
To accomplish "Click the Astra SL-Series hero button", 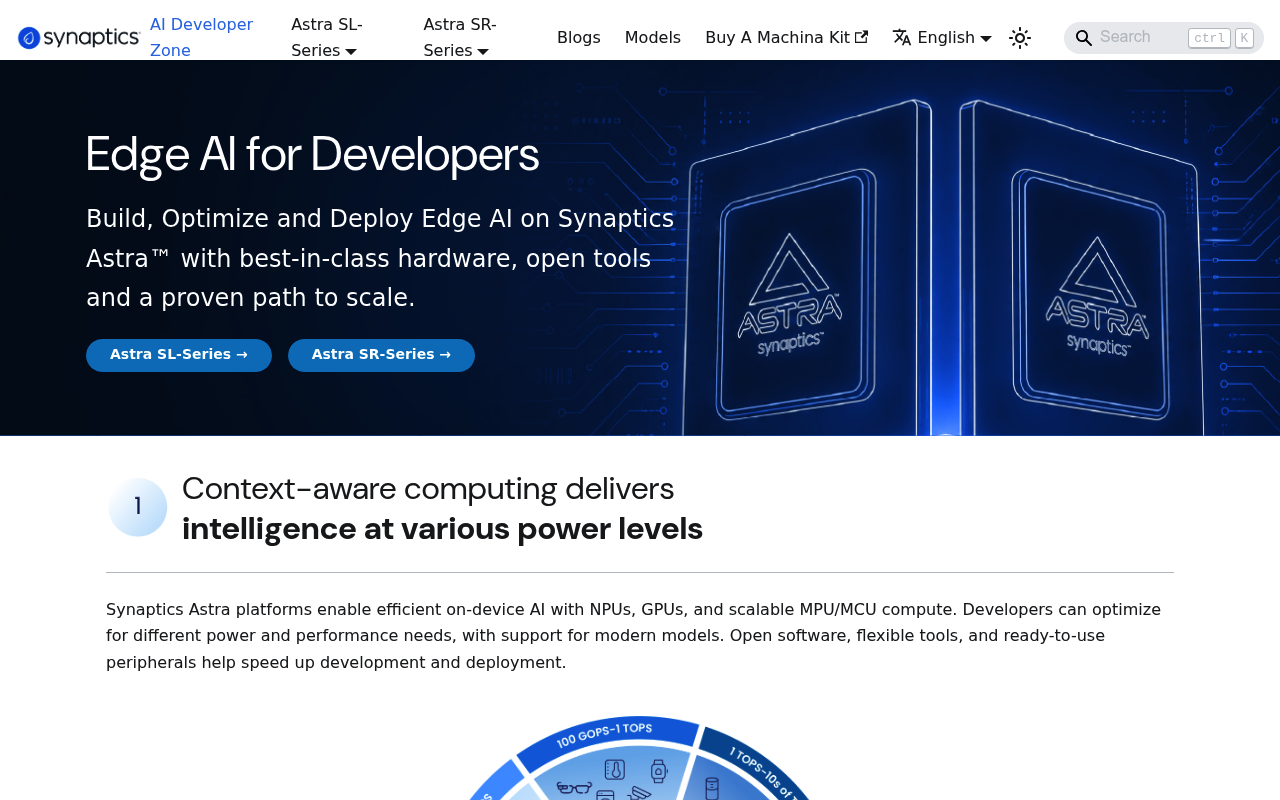I will 179,355.
